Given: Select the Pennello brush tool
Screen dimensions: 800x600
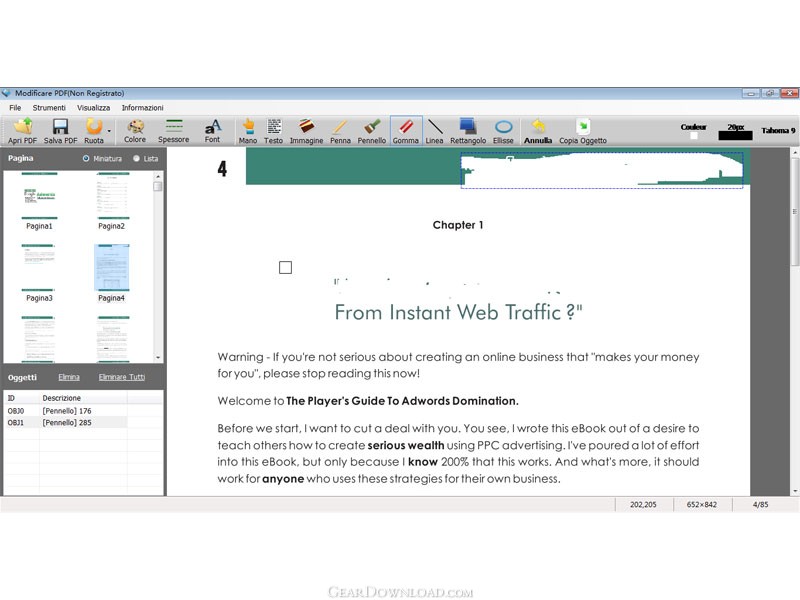Looking at the screenshot, I should [x=371, y=131].
